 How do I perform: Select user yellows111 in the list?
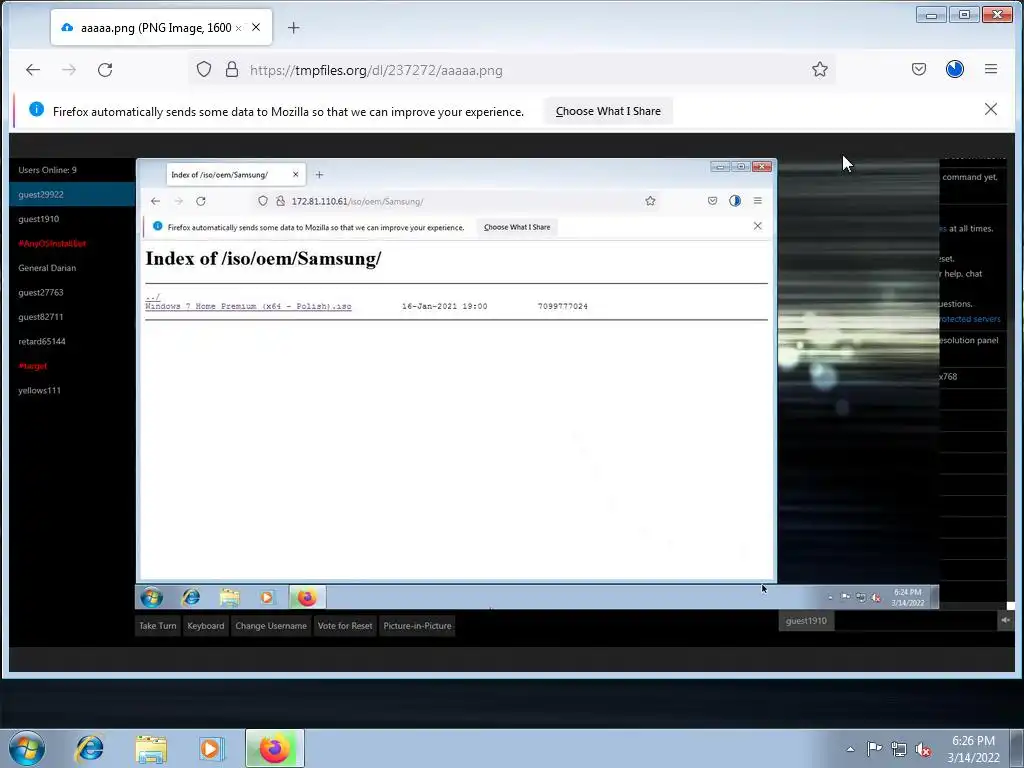click(x=72, y=391)
